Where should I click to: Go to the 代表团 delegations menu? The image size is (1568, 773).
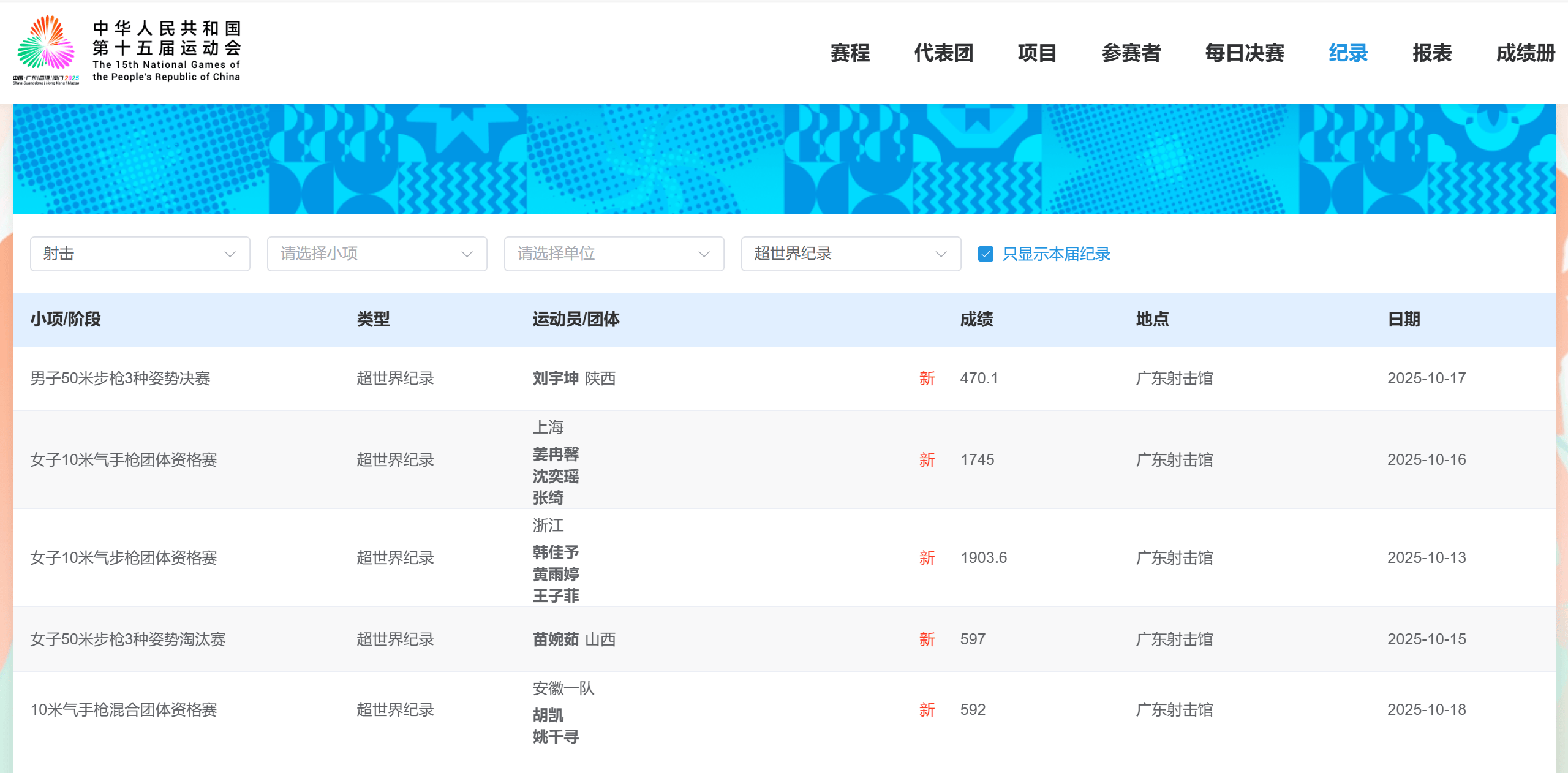click(x=943, y=53)
